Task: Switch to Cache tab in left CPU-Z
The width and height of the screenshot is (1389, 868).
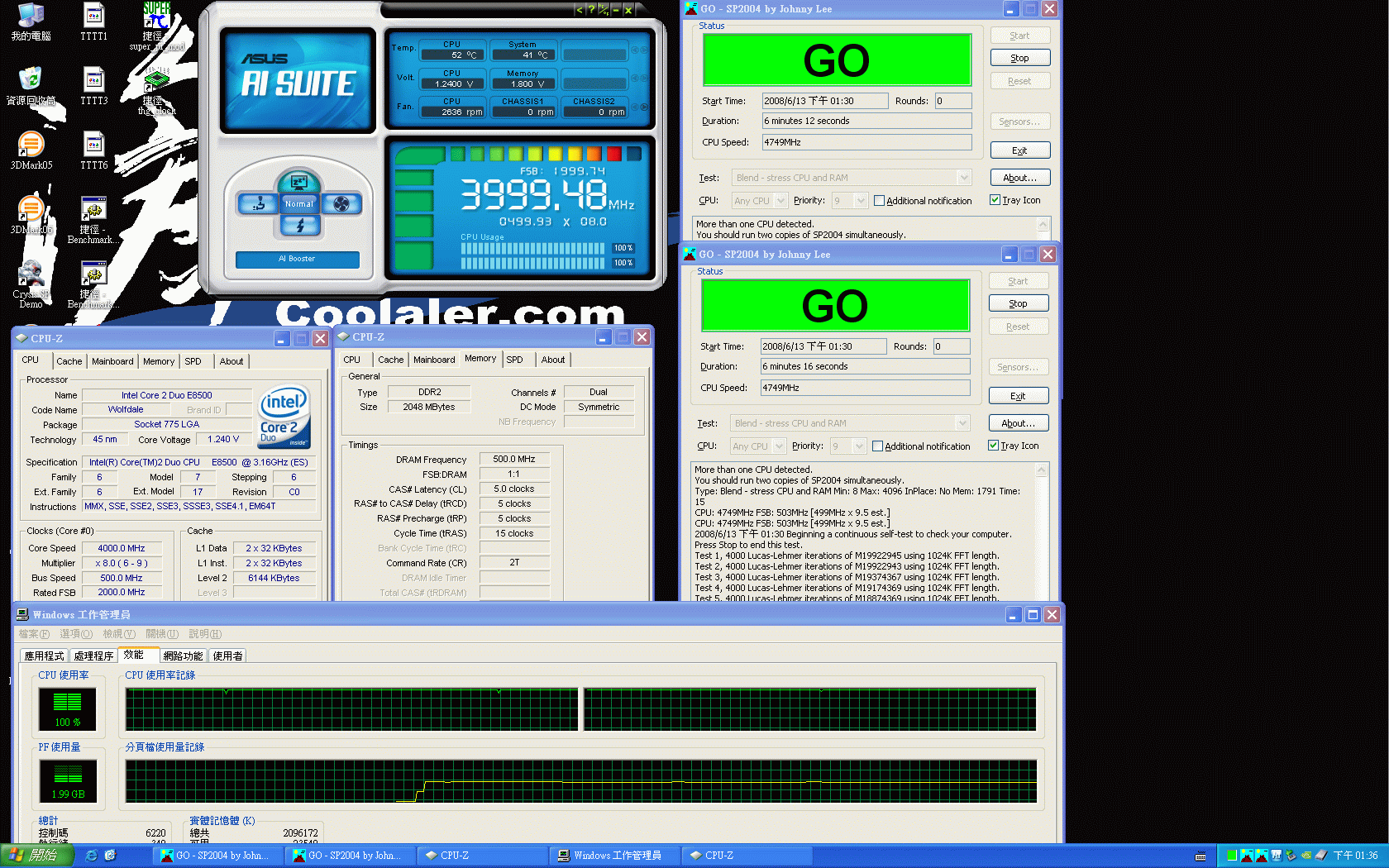Action: click(69, 361)
